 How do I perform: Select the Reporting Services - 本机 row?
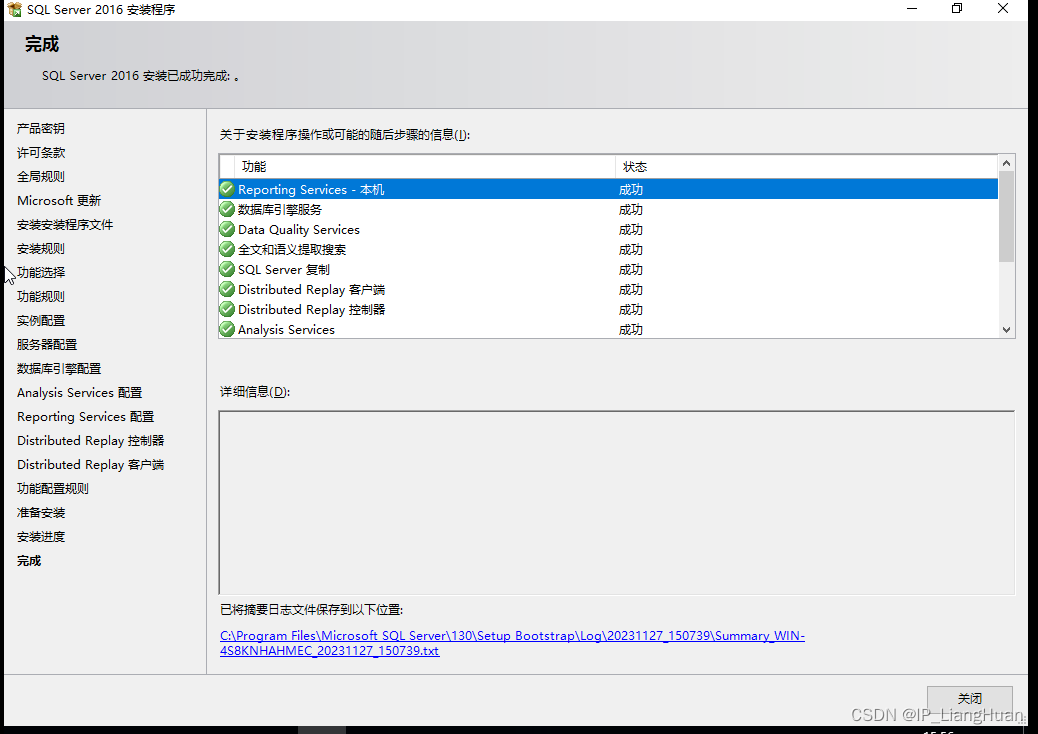point(608,189)
